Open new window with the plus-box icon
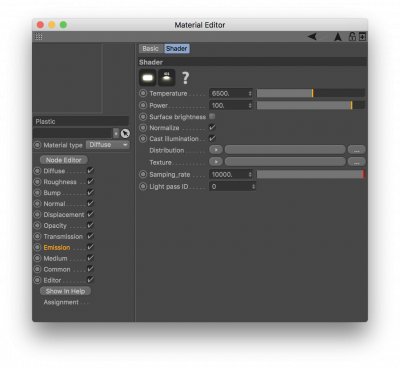Screen dimensions: 400x368 [362, 37]
